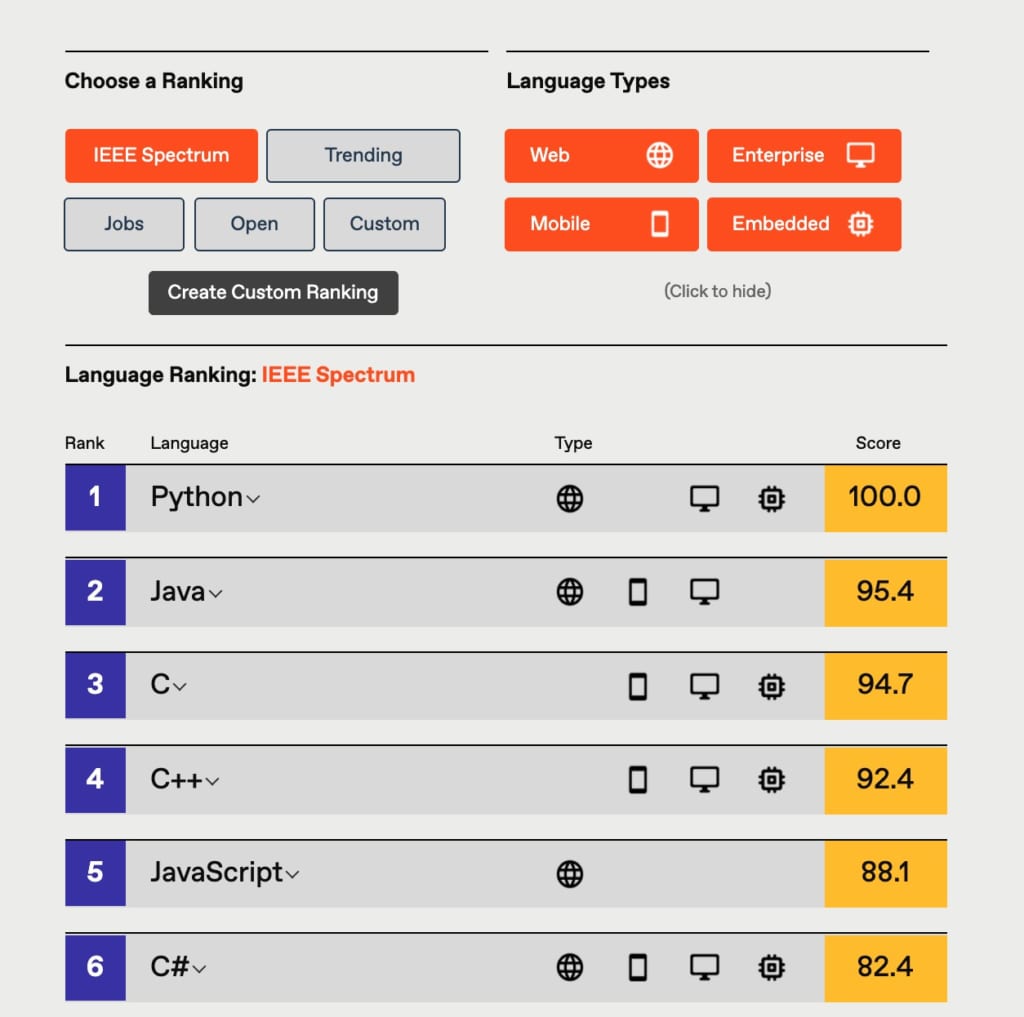This screenshot has height=1017, width=1024.
Task: Toggle the Web language type filter
Action: 601,155
